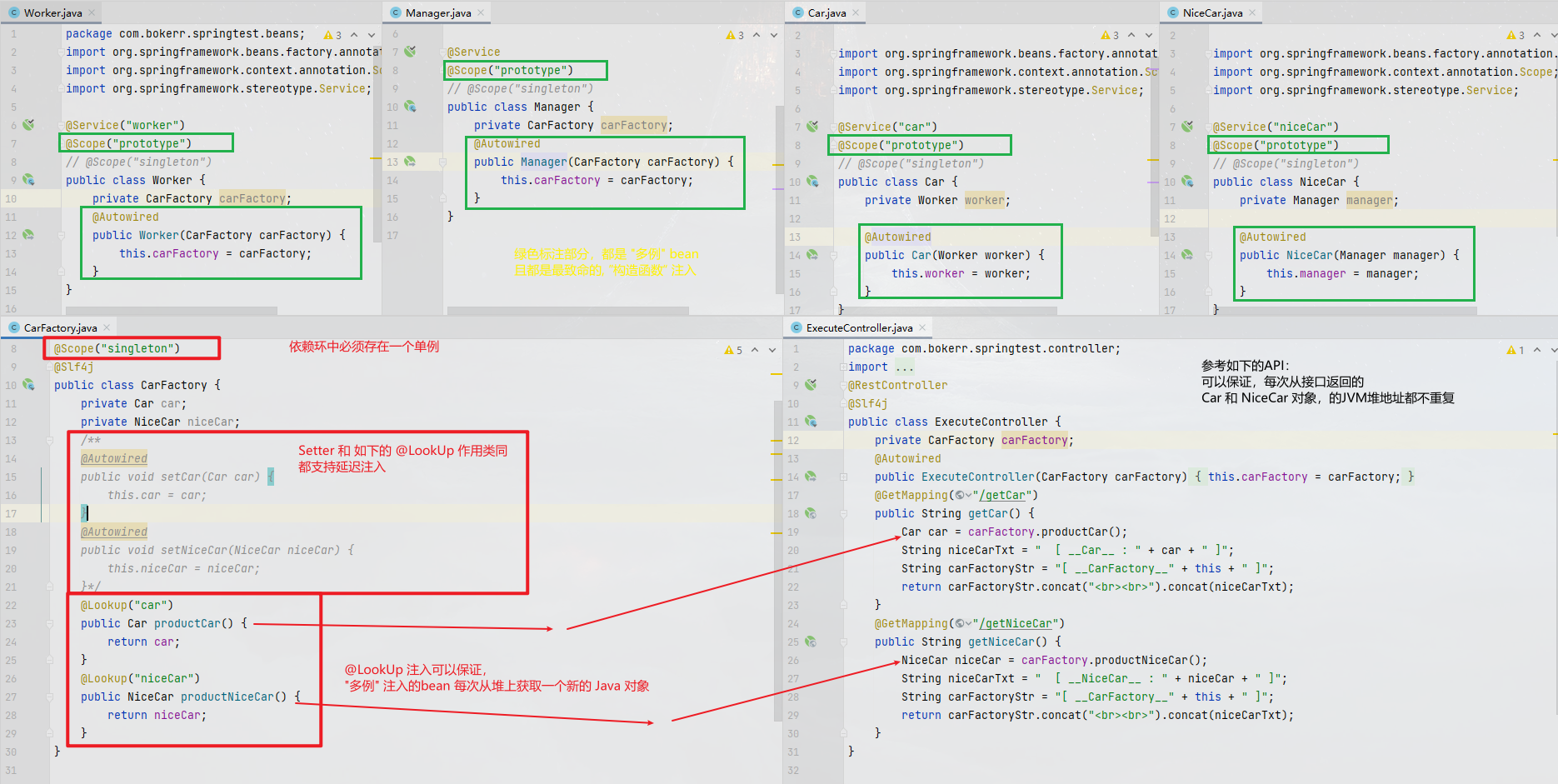Click autowired gutter icon on Worker constructor line
Screen dimensions: 1558x784
(x=28, y=235)
